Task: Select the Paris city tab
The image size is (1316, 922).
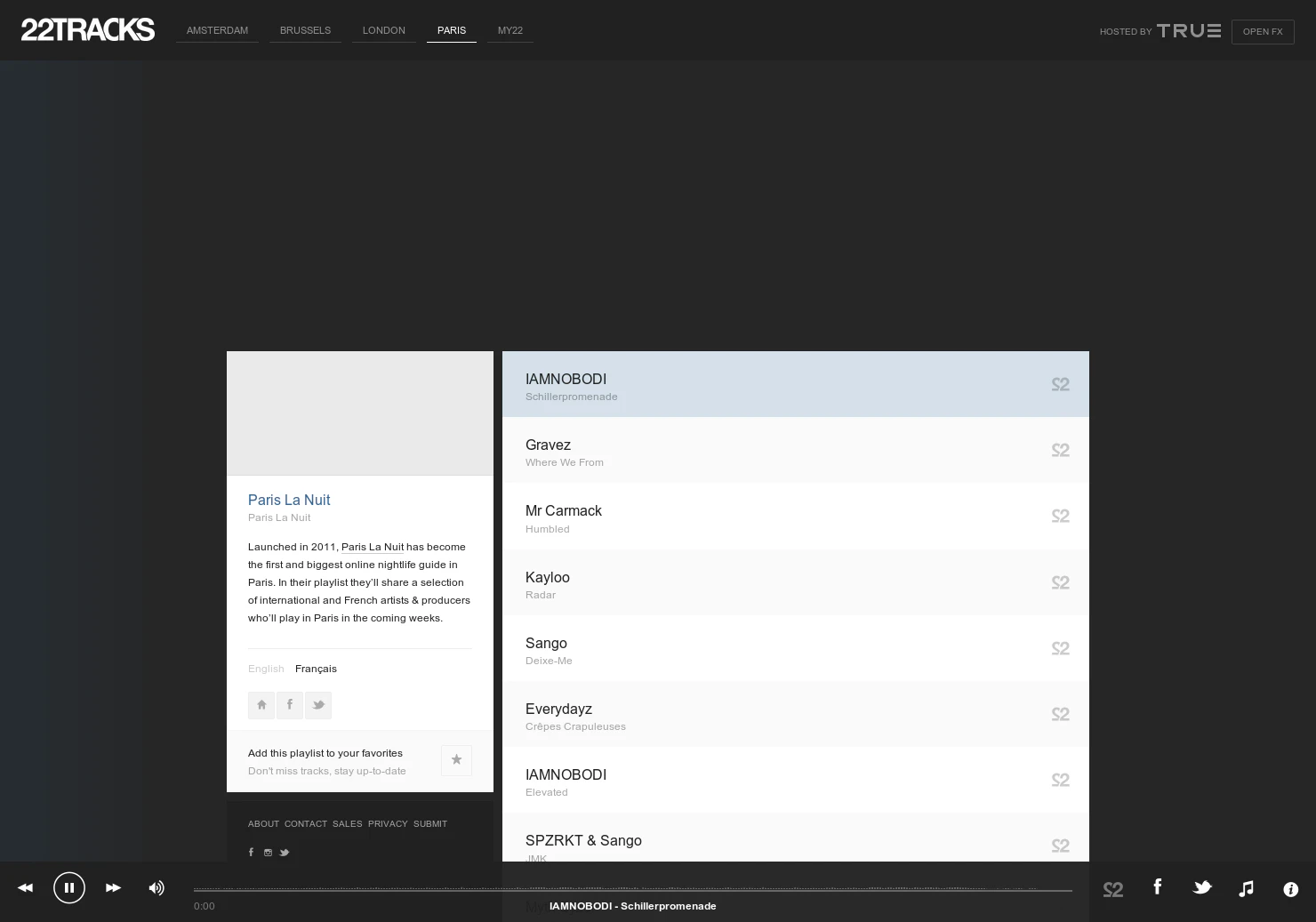Action: pyautogui.click(x=452, y=30)
